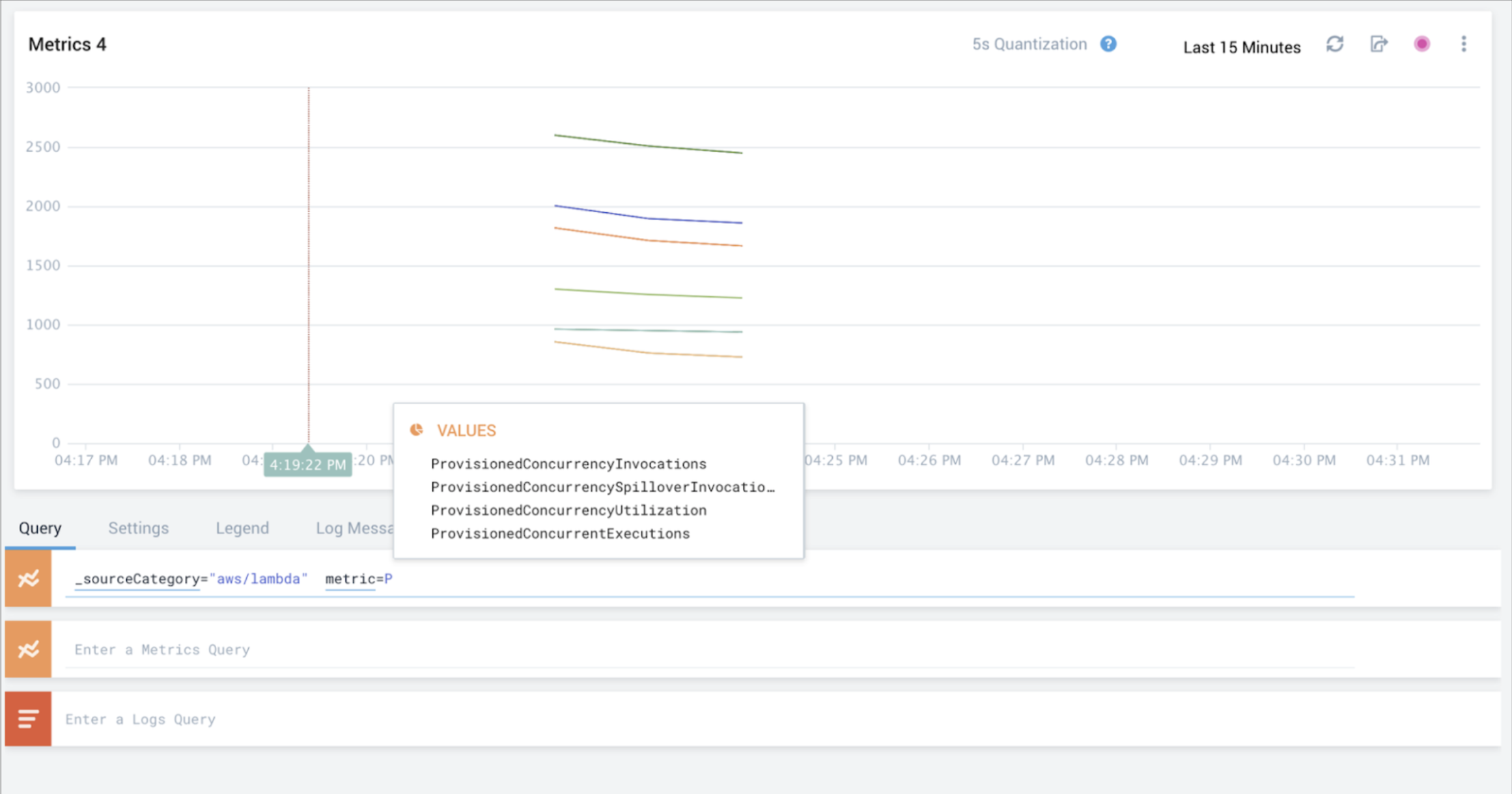Image resolution: width=1512 pixels, height=794 pixels.
Task: Open the Log Messages tab
Action: pyautogui.click(x=355, y=528)
